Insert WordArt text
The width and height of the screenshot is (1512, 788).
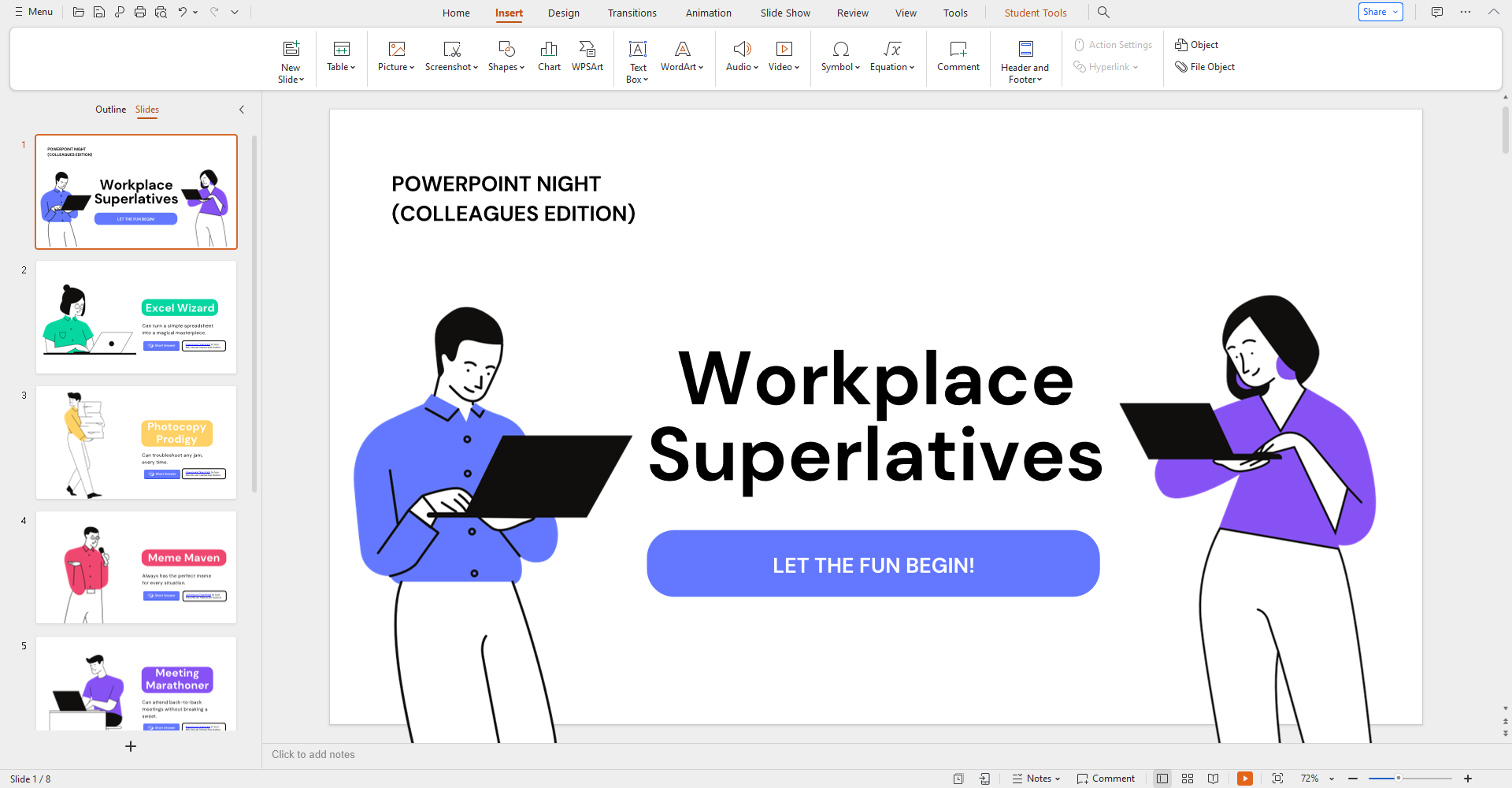pos(682,57)
